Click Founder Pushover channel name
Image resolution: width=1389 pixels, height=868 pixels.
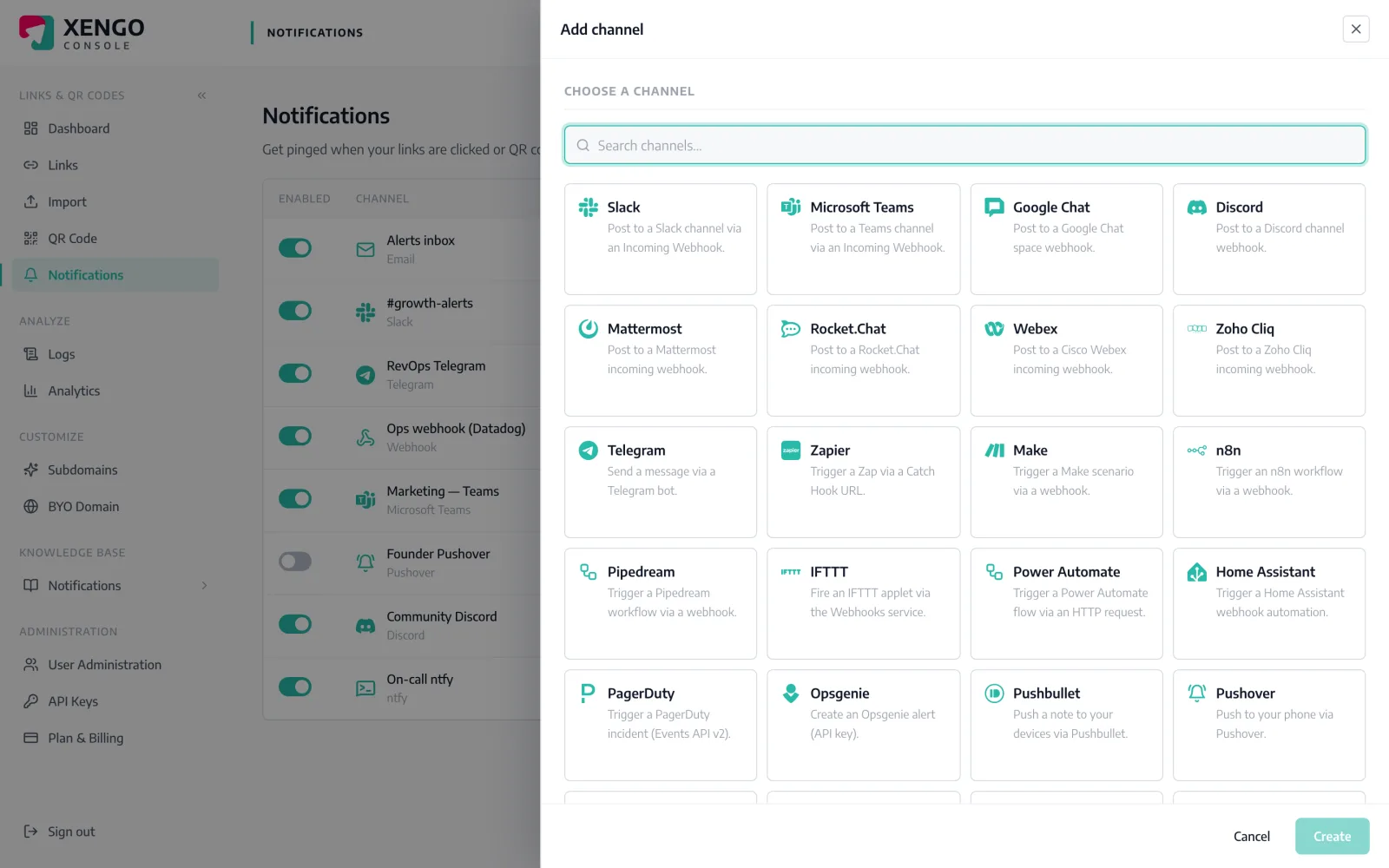pos(438,554)
